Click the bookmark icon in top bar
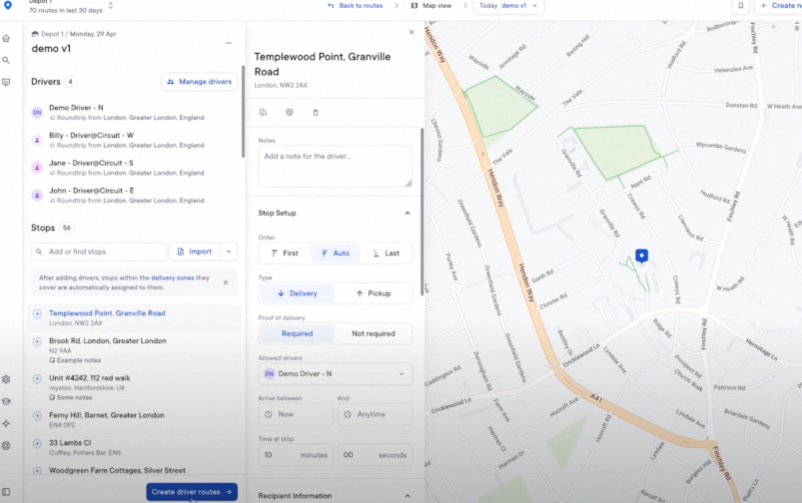The height and width of the screenshot is (503, 802). point(741,6)
